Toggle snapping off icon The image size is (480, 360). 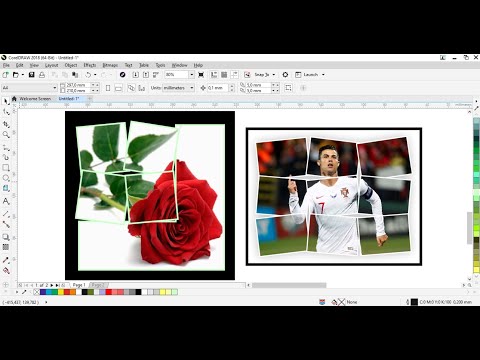247,75
